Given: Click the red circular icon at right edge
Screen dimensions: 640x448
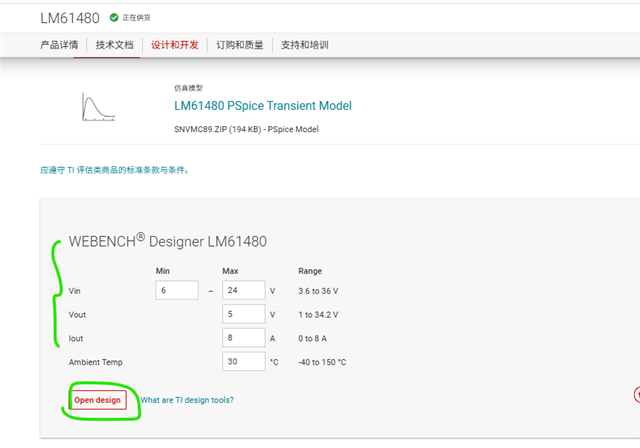Looking at the screenshot, I should click(x=637, y=395).
